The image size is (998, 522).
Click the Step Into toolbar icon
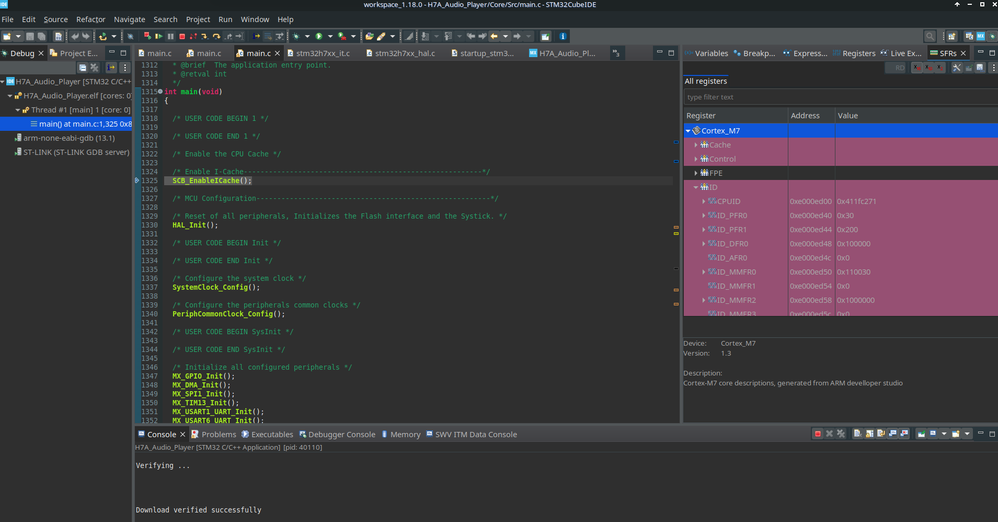(204, 36)
